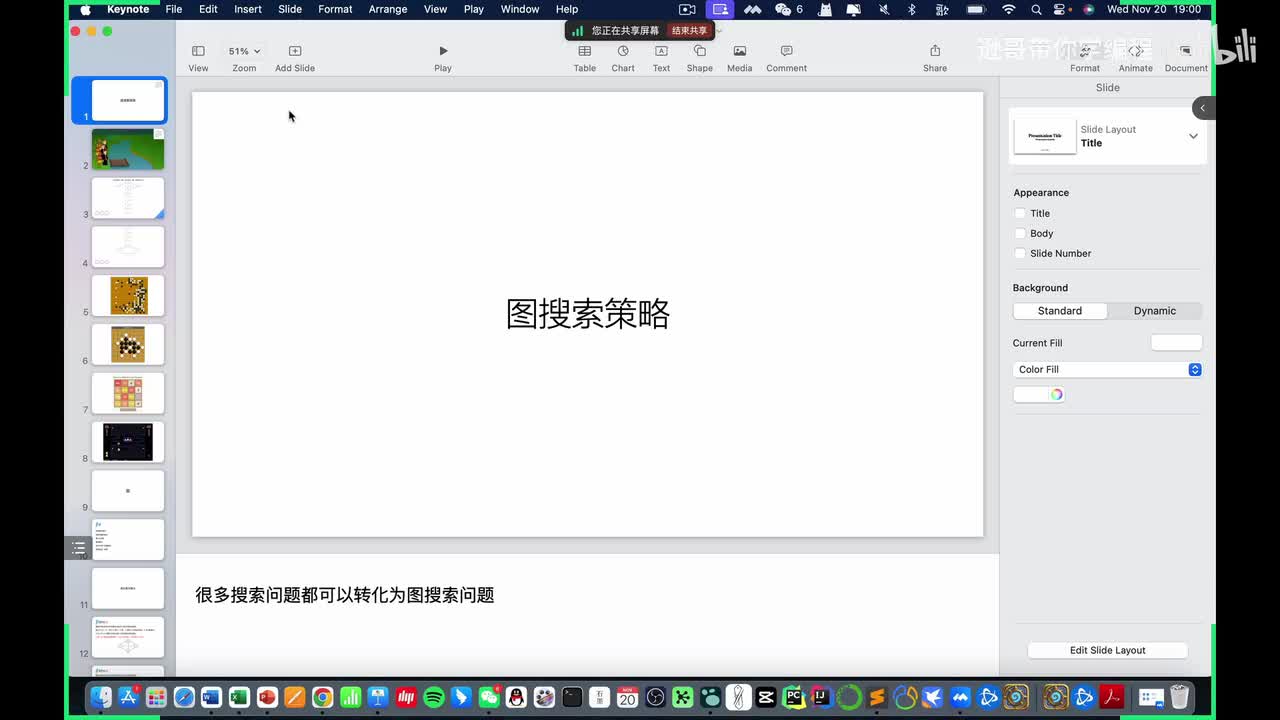1280x720 pixels.
Task: Click the Share toolbar icon
Action: [x=935, y=51]
